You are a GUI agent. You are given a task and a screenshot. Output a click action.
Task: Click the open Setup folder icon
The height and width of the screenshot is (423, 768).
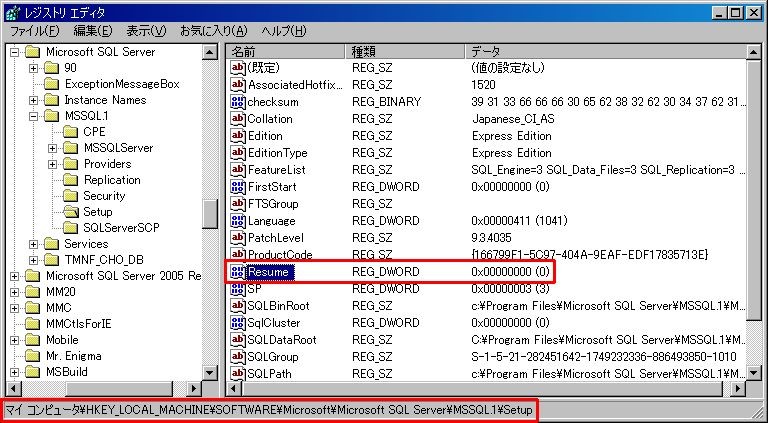[x=71, y=212]
